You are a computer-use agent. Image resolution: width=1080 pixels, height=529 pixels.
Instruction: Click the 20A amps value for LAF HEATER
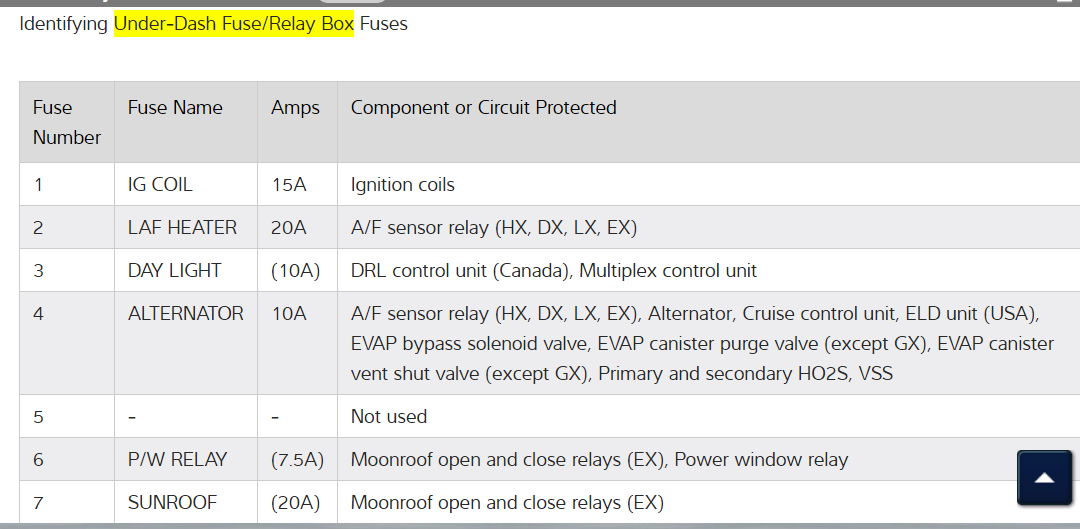(289, 228)
